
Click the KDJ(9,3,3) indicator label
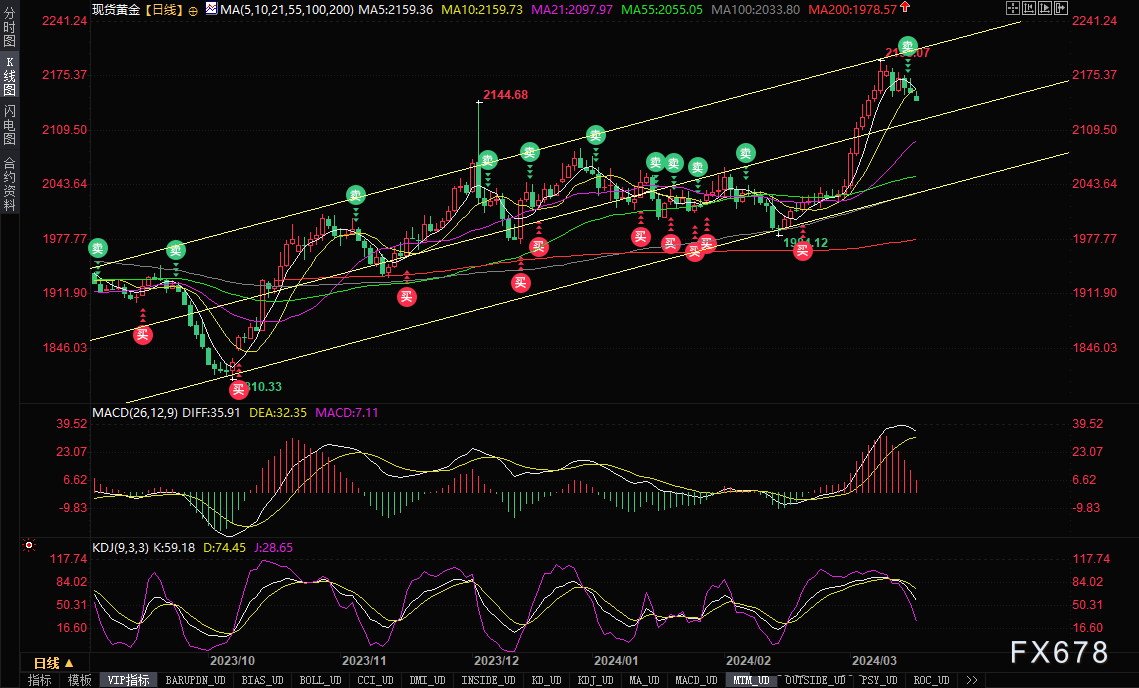tap(120, 548)
